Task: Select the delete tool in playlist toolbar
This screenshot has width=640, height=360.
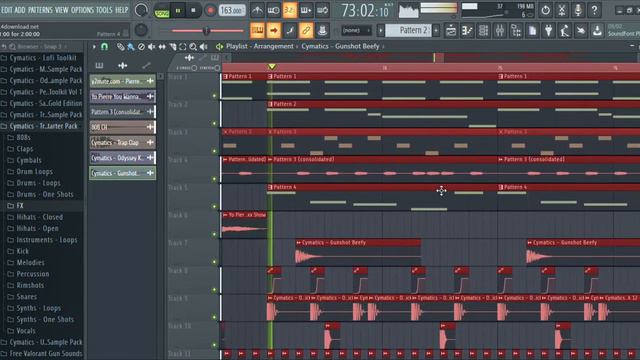Action: pyautogui.click(x=141, y=47)
